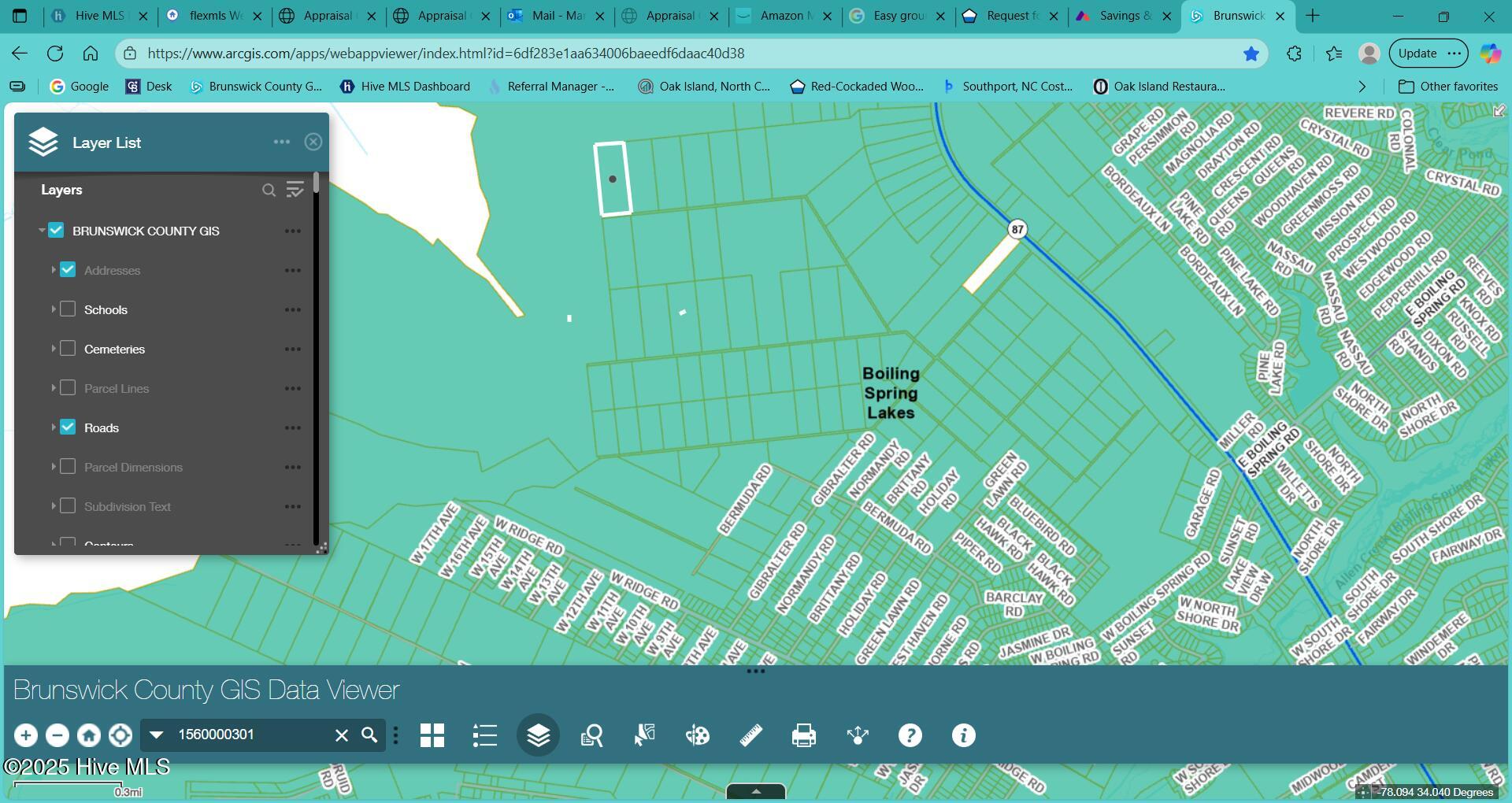The height and width of the screenshot is (803, 1512).
Task: Open the Draw palette tool
Action: click(697, 735)
